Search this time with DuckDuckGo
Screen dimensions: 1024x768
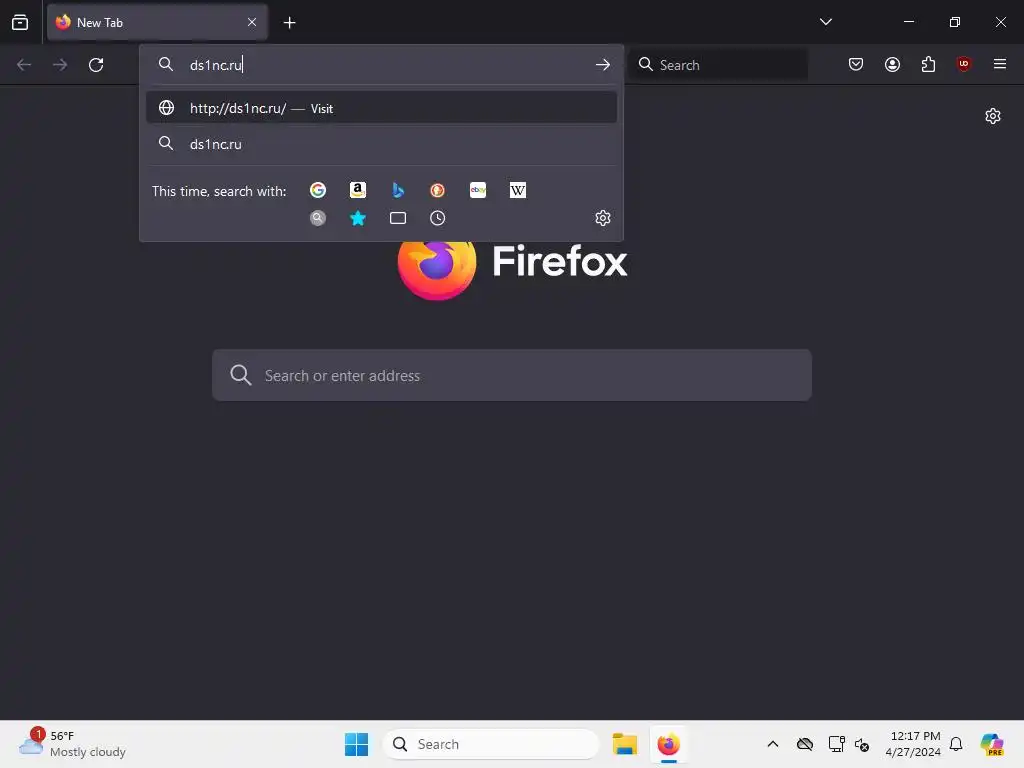tap(438, 190)
